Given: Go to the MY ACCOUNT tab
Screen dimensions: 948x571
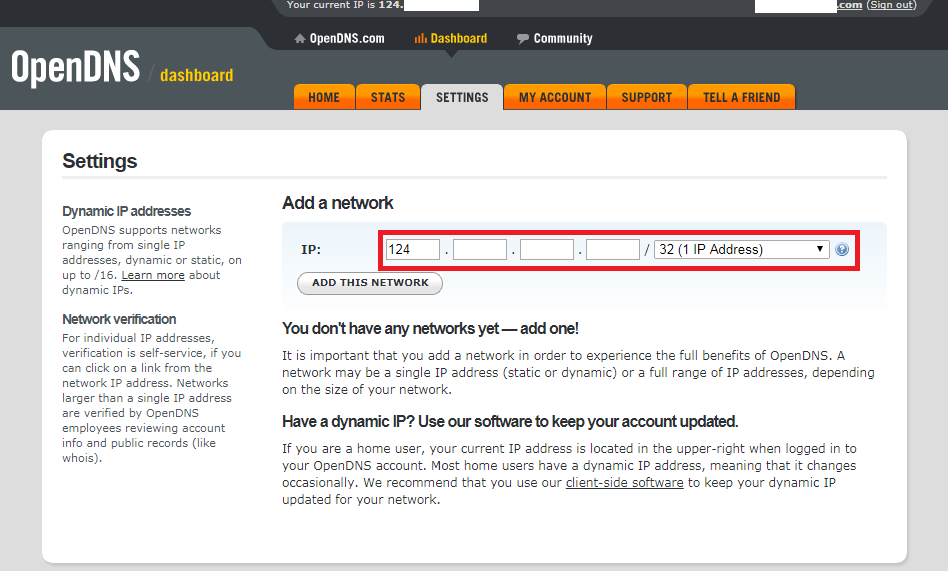Looking at the screenshot, I should (555, 97).
